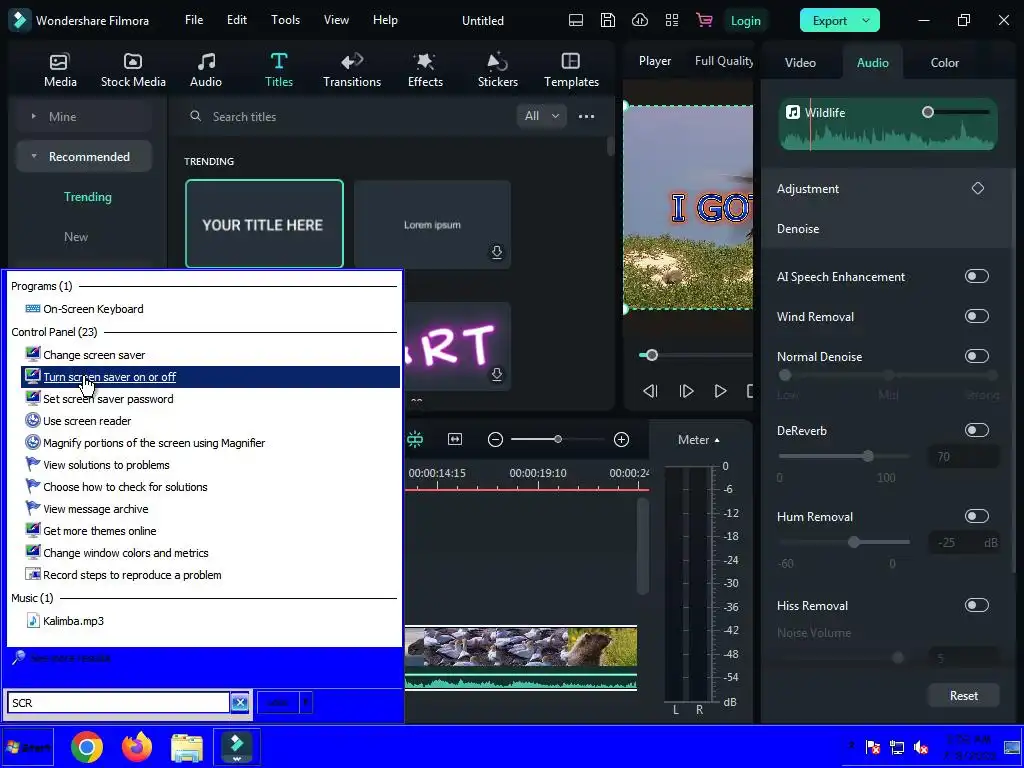Click the step-back playback icon
This screenshot has height=768, width=1024.
coord(650,391)
